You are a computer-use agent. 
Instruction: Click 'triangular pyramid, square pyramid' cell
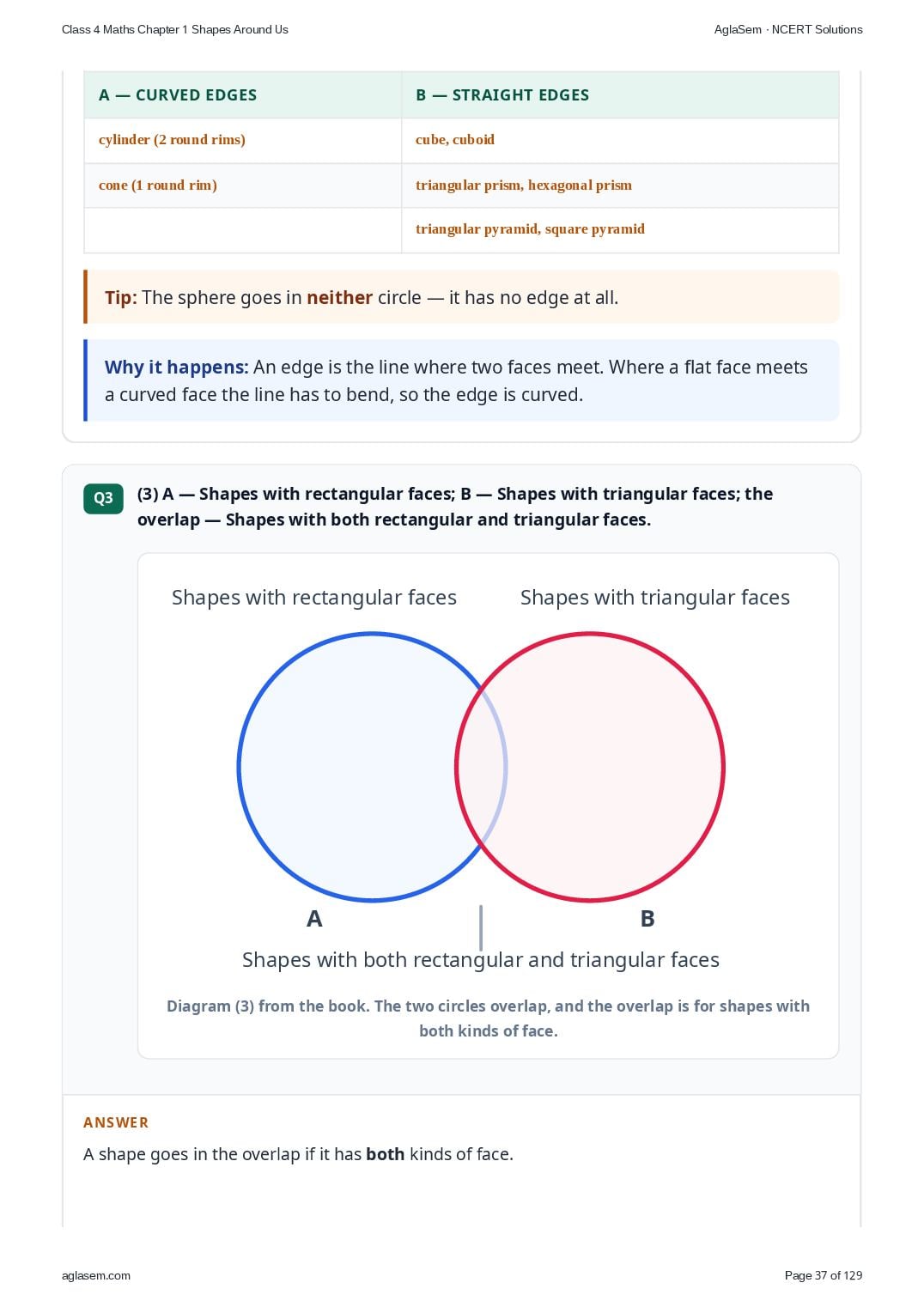[x=620, y=229]
